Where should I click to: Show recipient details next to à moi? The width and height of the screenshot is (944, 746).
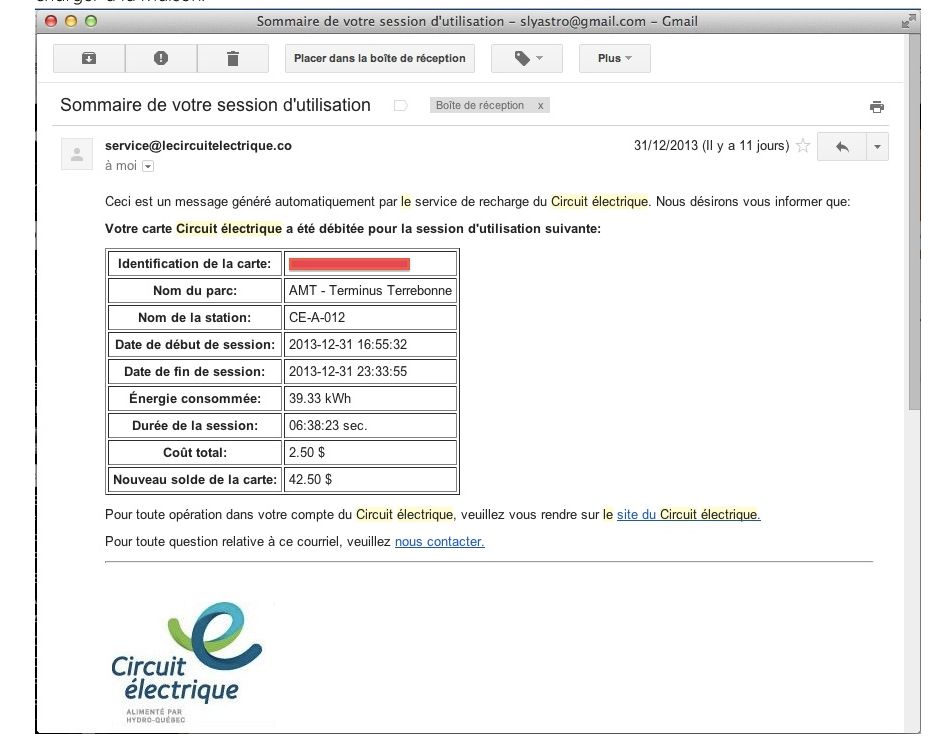click(148, 166)
